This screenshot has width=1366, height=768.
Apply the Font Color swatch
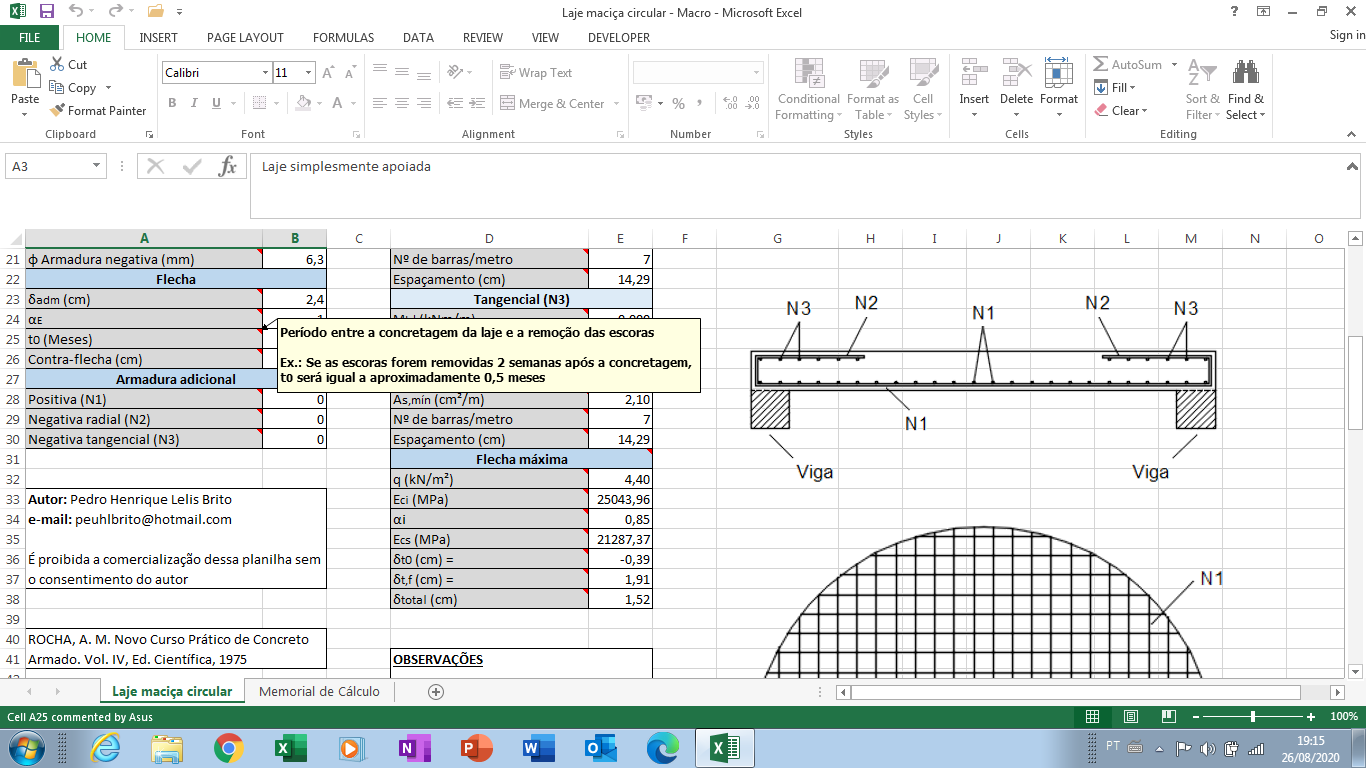(x=336, y=103)
